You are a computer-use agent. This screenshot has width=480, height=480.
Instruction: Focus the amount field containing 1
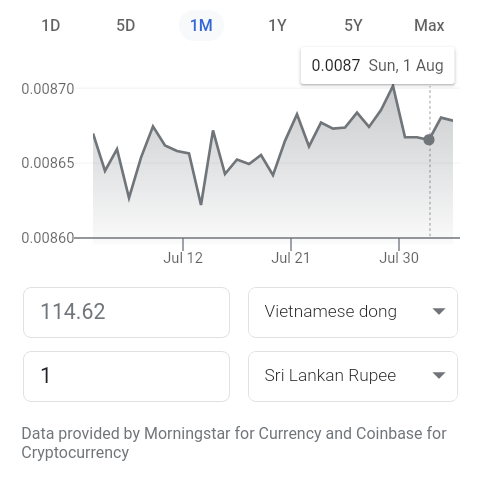(x=126, y=376)
